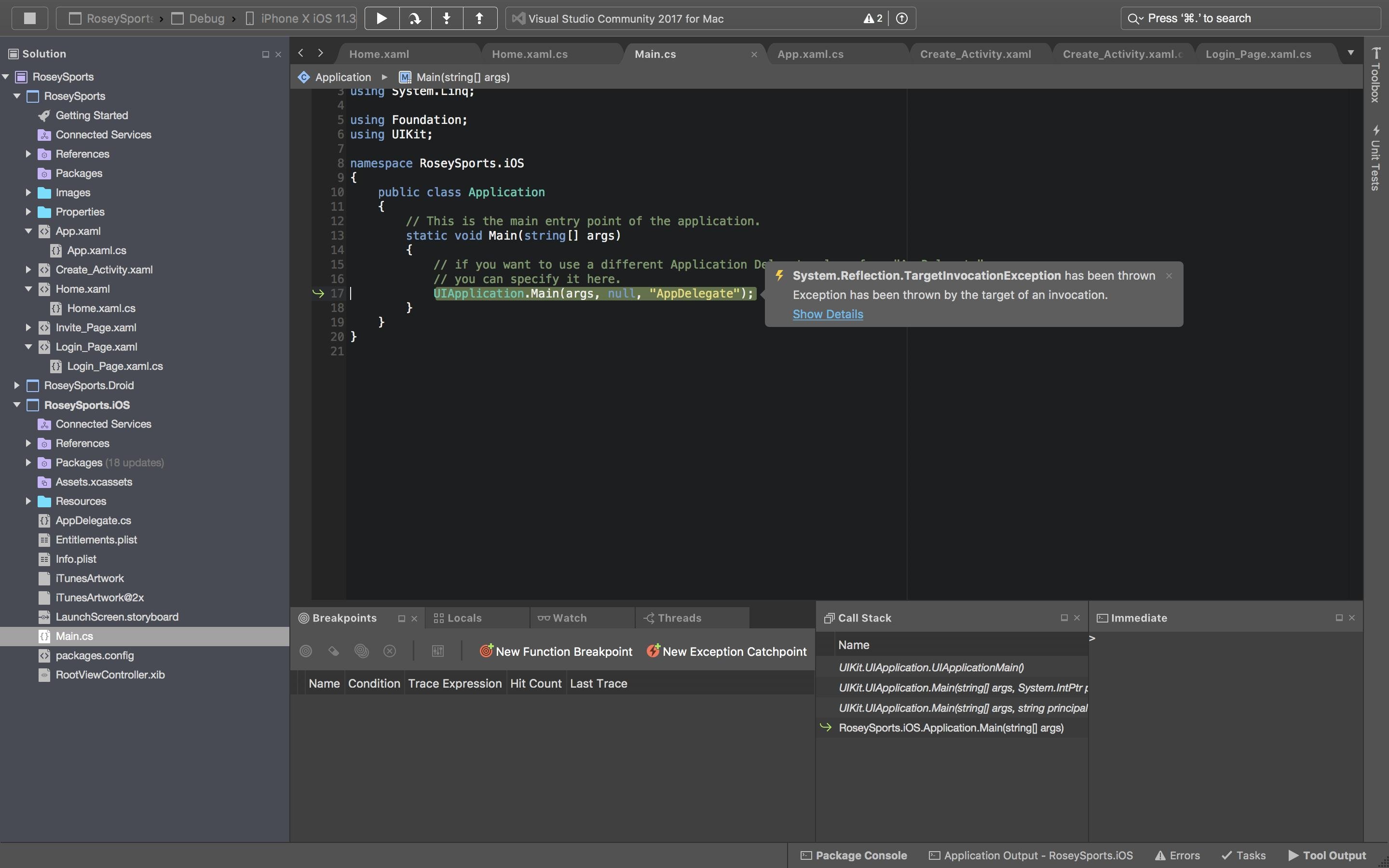
Task: Expand the RoseySports.Droid project node
Action: [x=17, y=385]
